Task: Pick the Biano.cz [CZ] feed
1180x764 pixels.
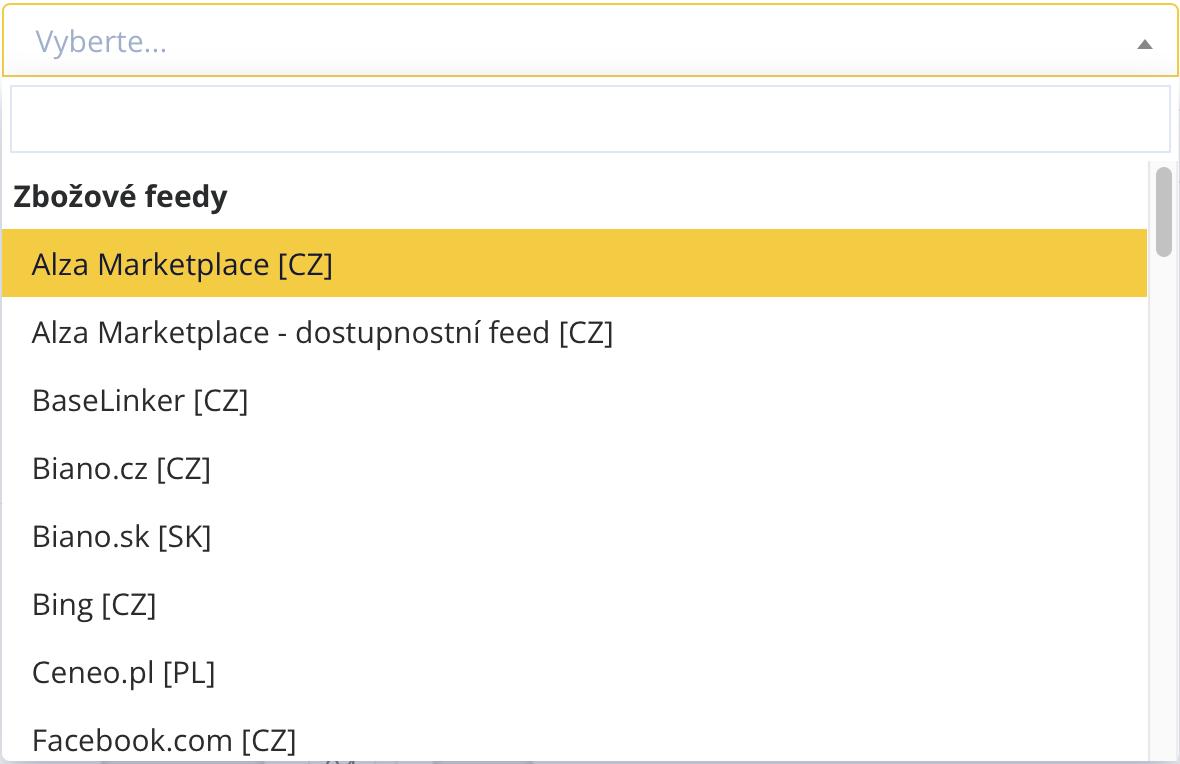Action: (121, 468)
